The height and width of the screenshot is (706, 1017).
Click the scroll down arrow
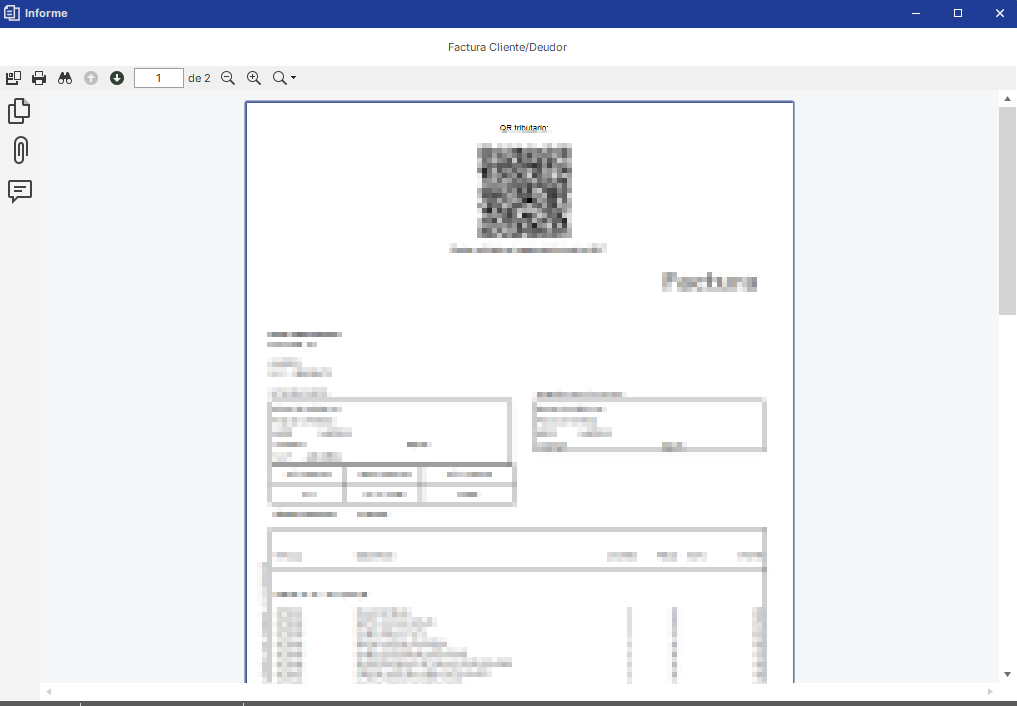1007,675
